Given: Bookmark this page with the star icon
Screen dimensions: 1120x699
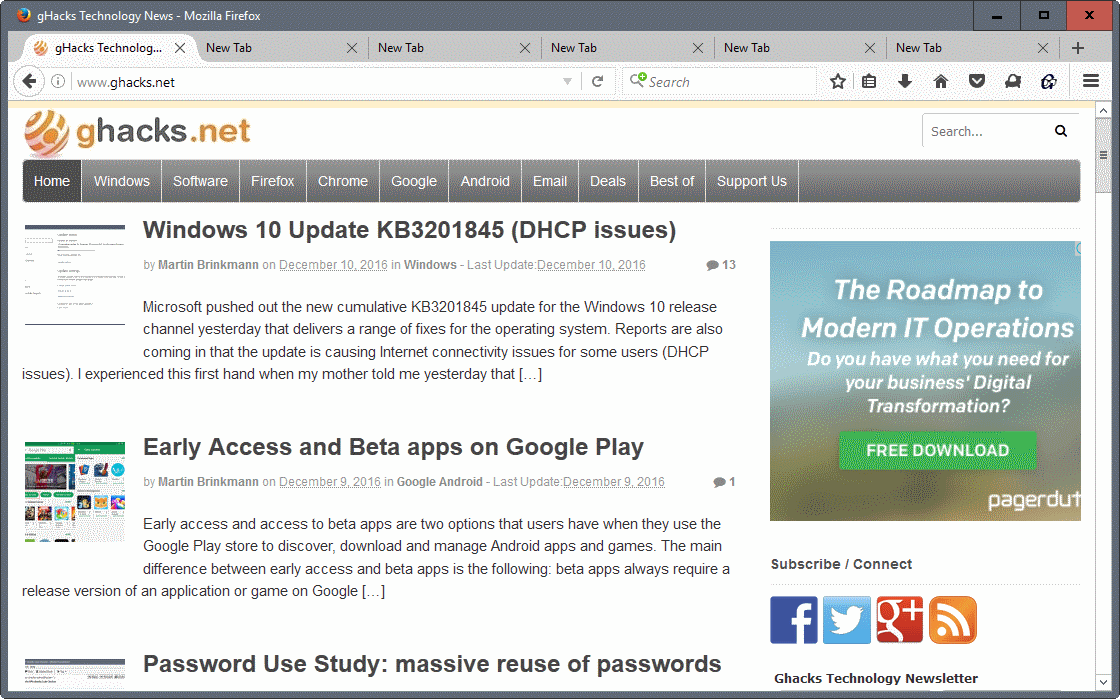Looking at the screenshot, I should (x=838, y=81).
